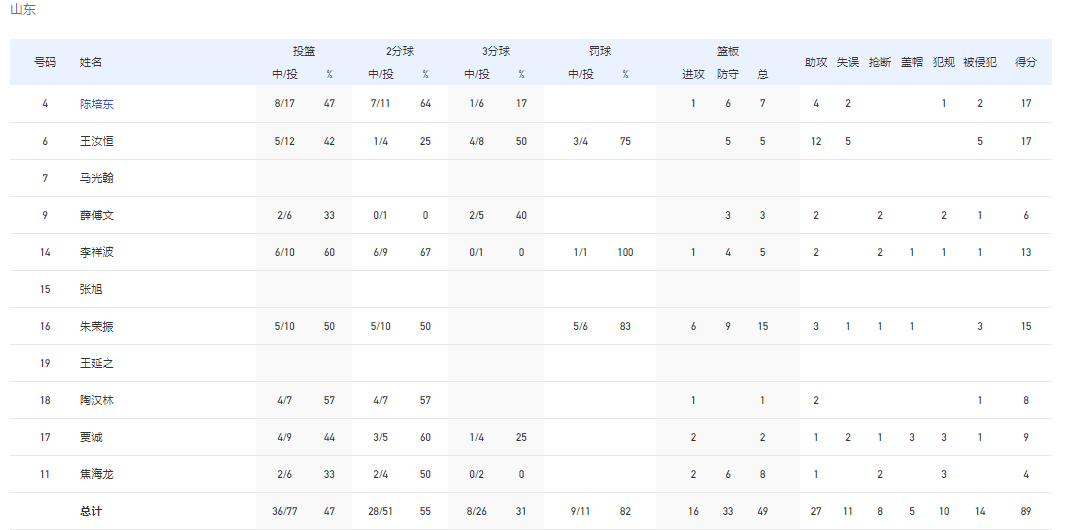Click the 失误 column header
This screenshot has height=530, width=1066.
[848, 62]
